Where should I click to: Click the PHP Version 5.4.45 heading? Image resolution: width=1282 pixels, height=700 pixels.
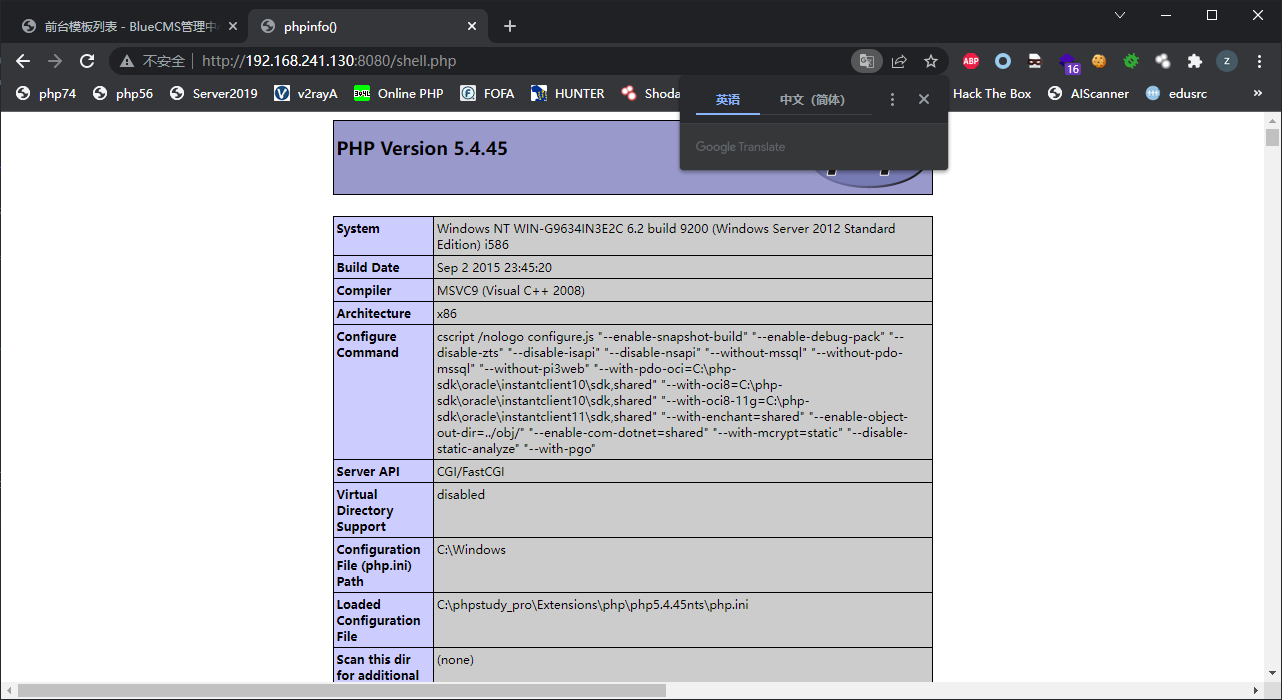pos(422,149)
